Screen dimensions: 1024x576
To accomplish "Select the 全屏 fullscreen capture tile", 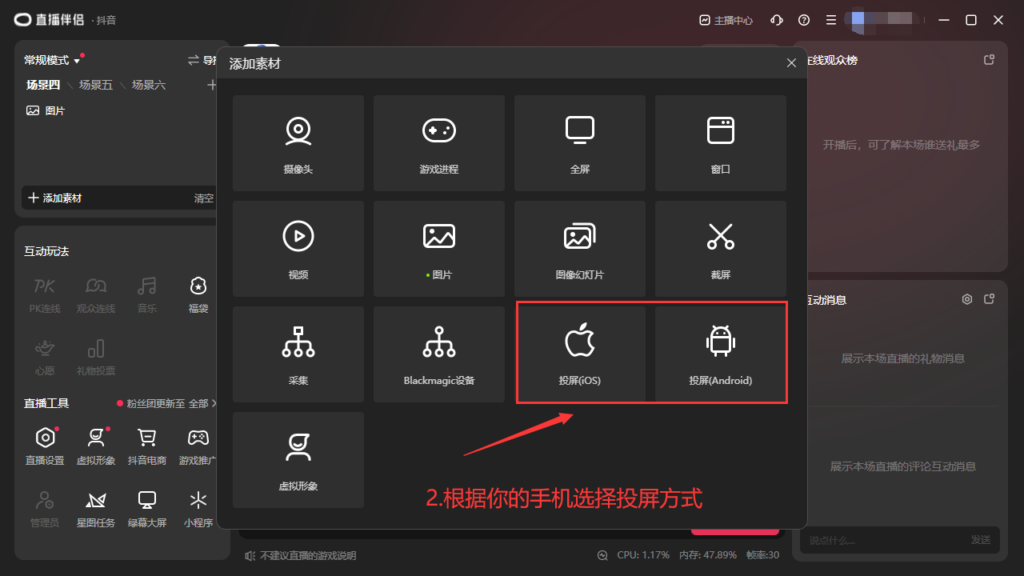I will point(580,143).
